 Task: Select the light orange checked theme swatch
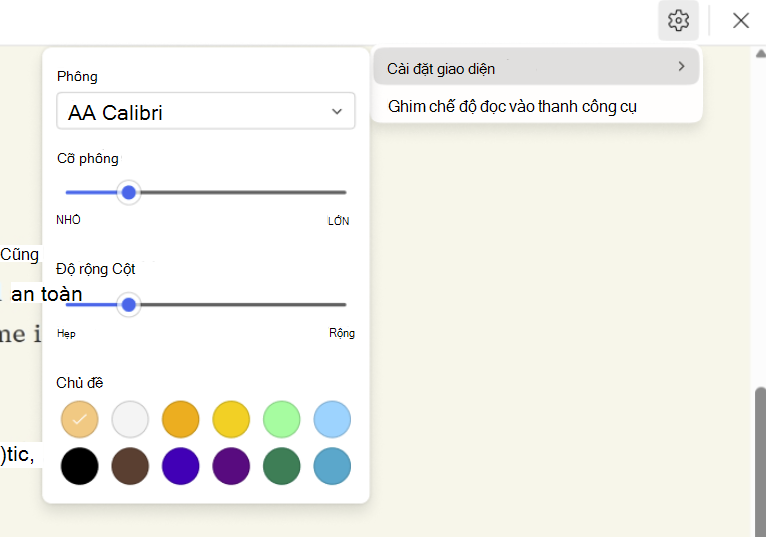[80, 419]
